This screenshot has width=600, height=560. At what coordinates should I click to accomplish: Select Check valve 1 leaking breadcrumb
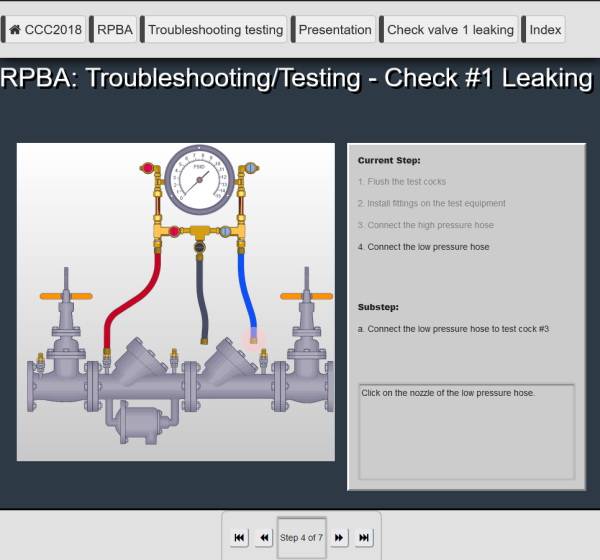tap(450, 30)
